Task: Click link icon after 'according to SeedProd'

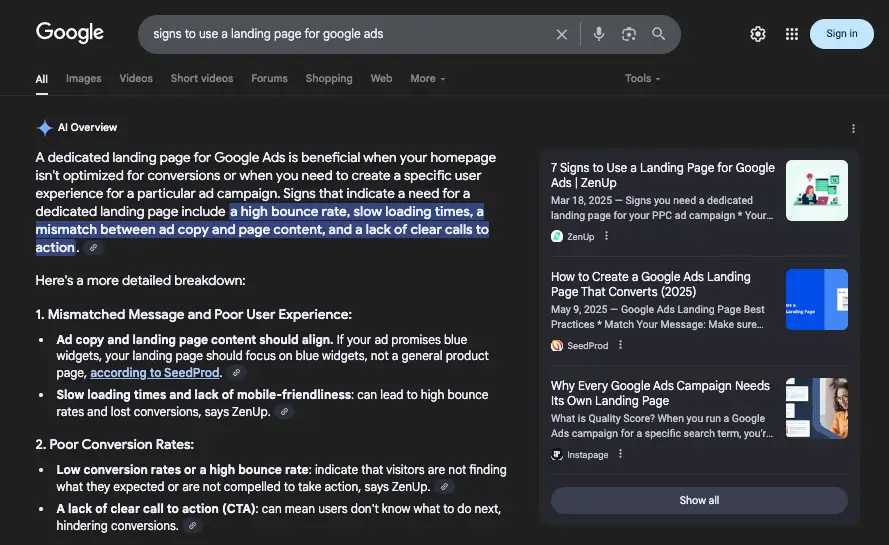Action: (236, 373)
